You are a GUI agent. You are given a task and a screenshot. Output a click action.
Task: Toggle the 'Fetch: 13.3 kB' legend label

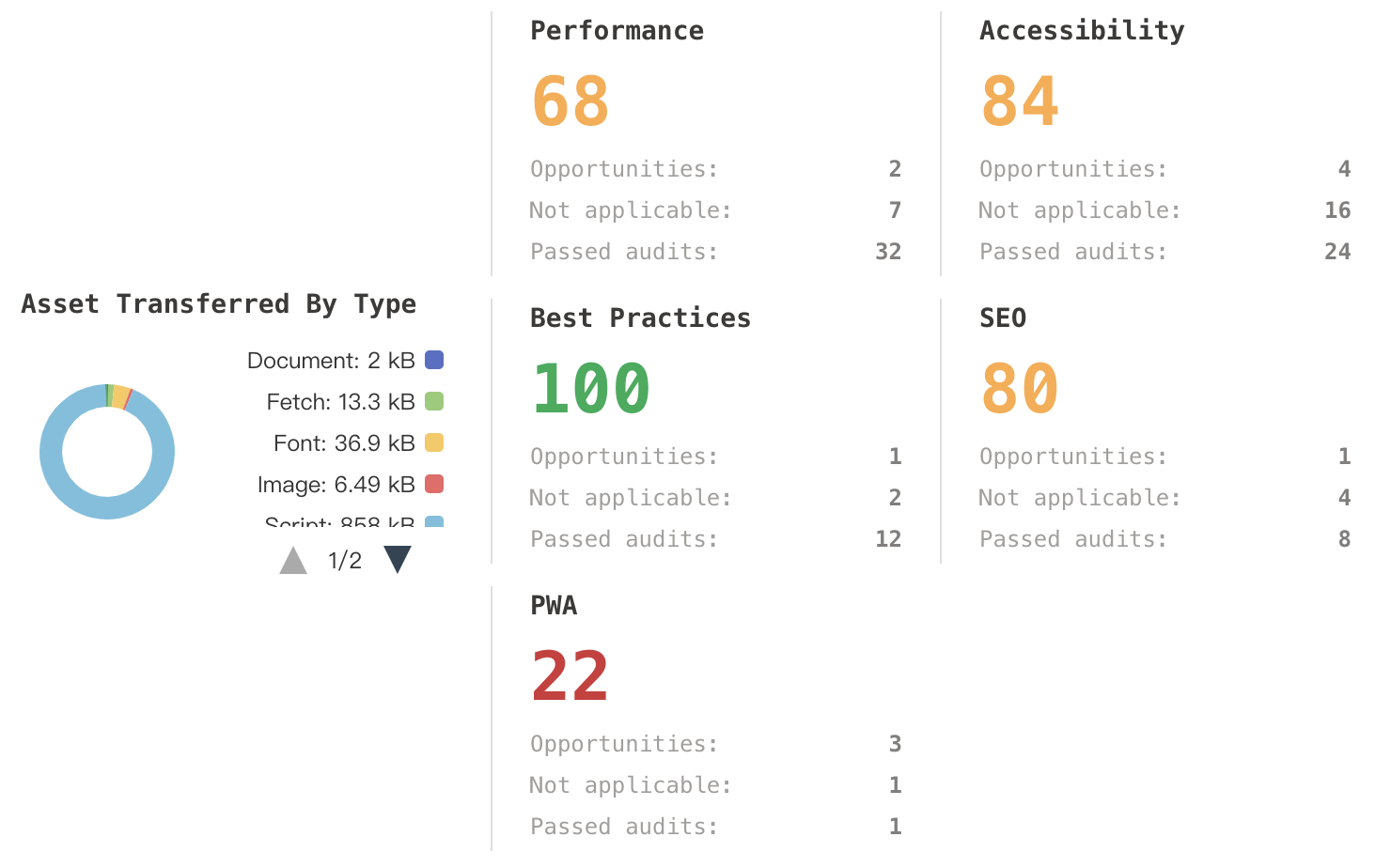coord(340,402)
